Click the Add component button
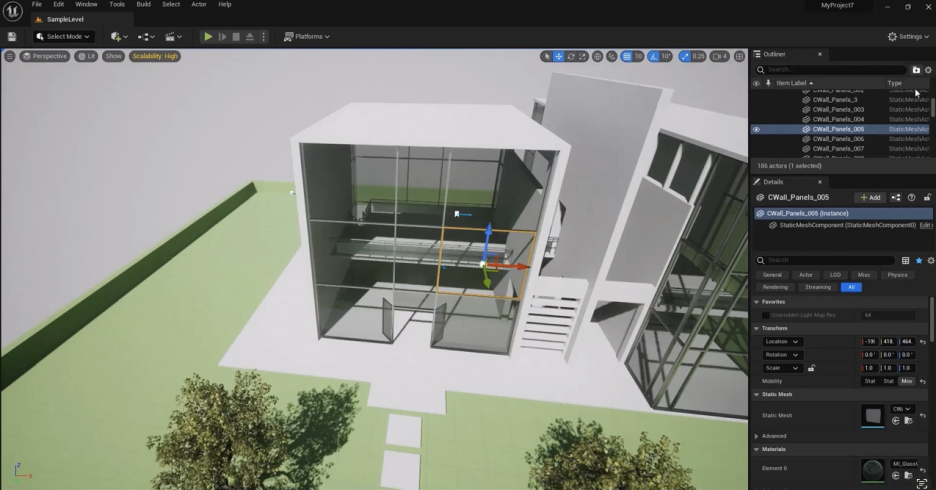This screenshot has width=936, height=490. (x=870, y=198)
